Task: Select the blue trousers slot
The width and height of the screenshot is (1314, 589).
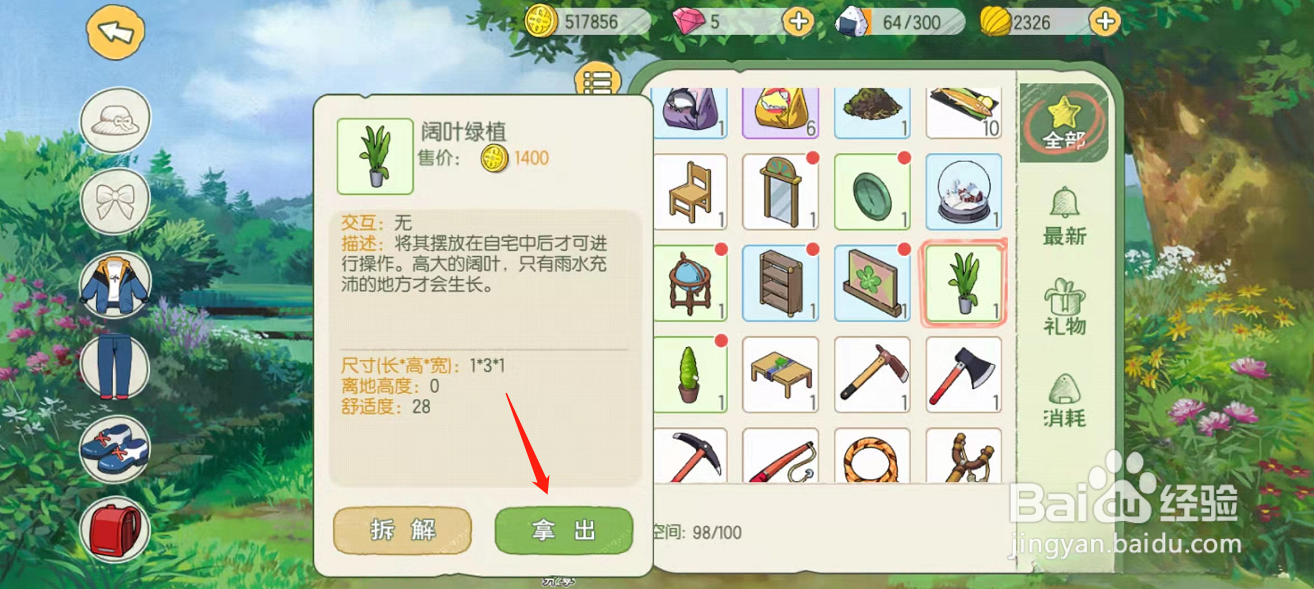Action: 115,367
